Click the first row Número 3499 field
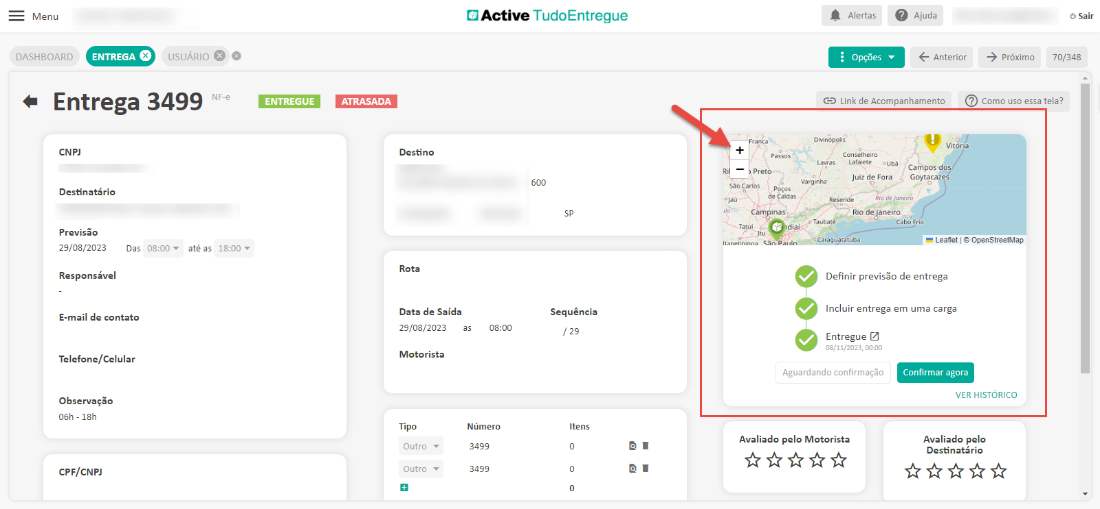 tap(480, 446)
